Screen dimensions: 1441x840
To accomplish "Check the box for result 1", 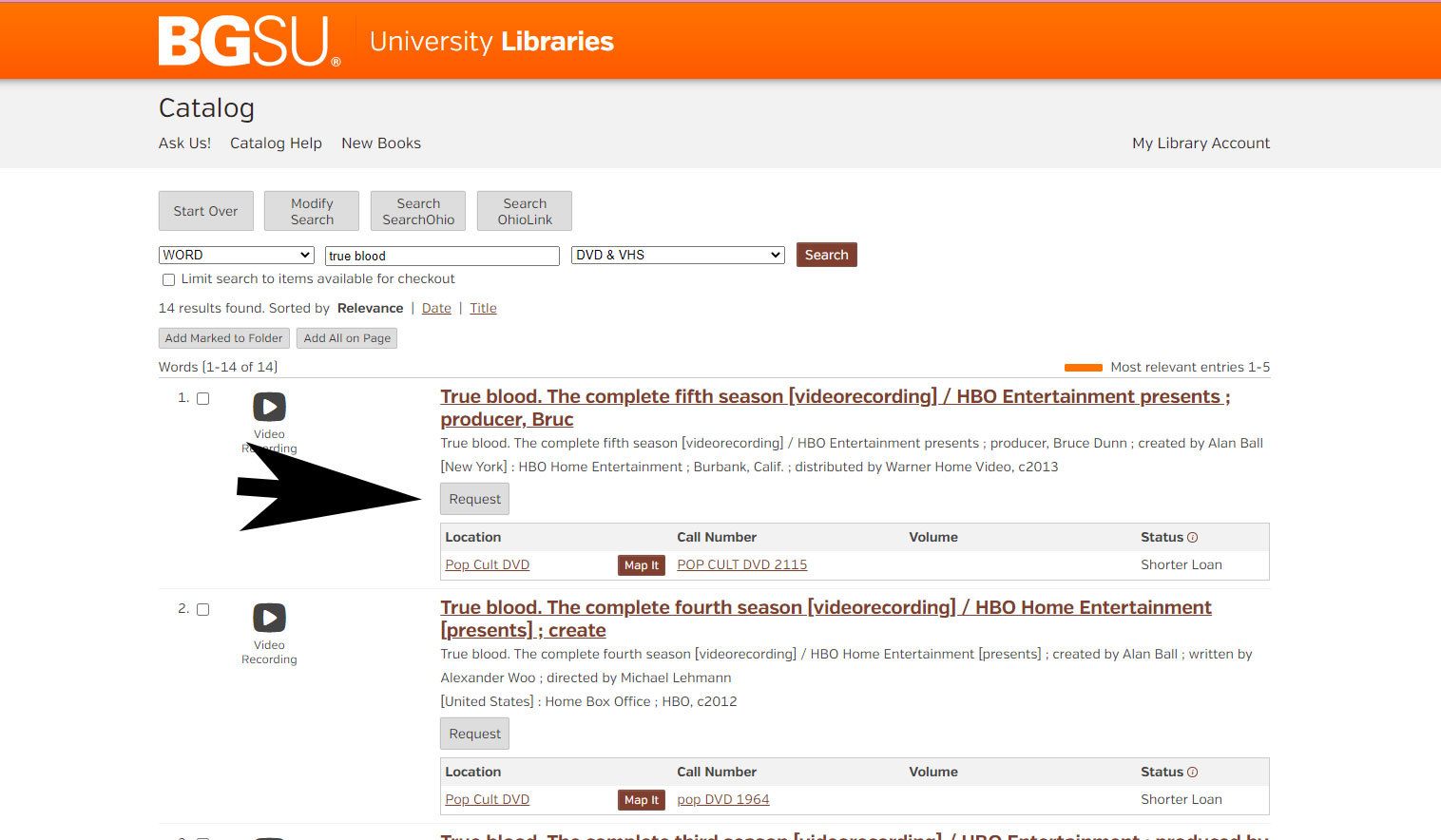I will tap(202, 399).
